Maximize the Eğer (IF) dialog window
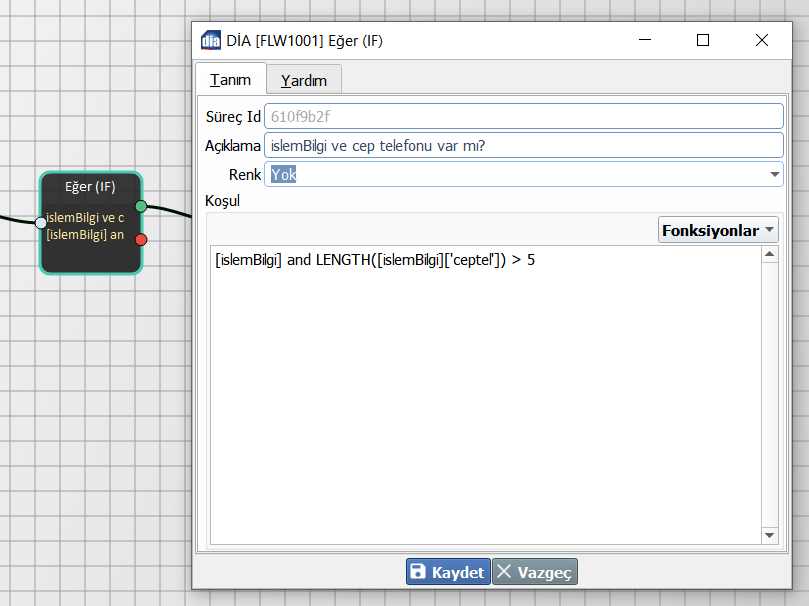The height and width of the screenshot is (606, 809). (703, 40)
